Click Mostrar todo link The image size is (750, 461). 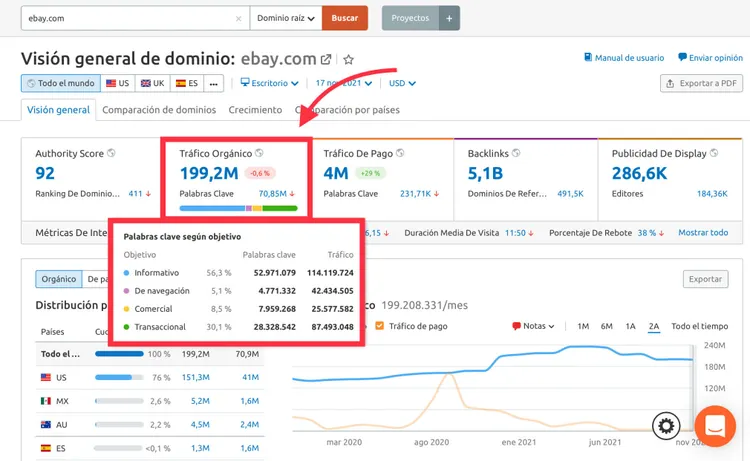click(703, 233)
